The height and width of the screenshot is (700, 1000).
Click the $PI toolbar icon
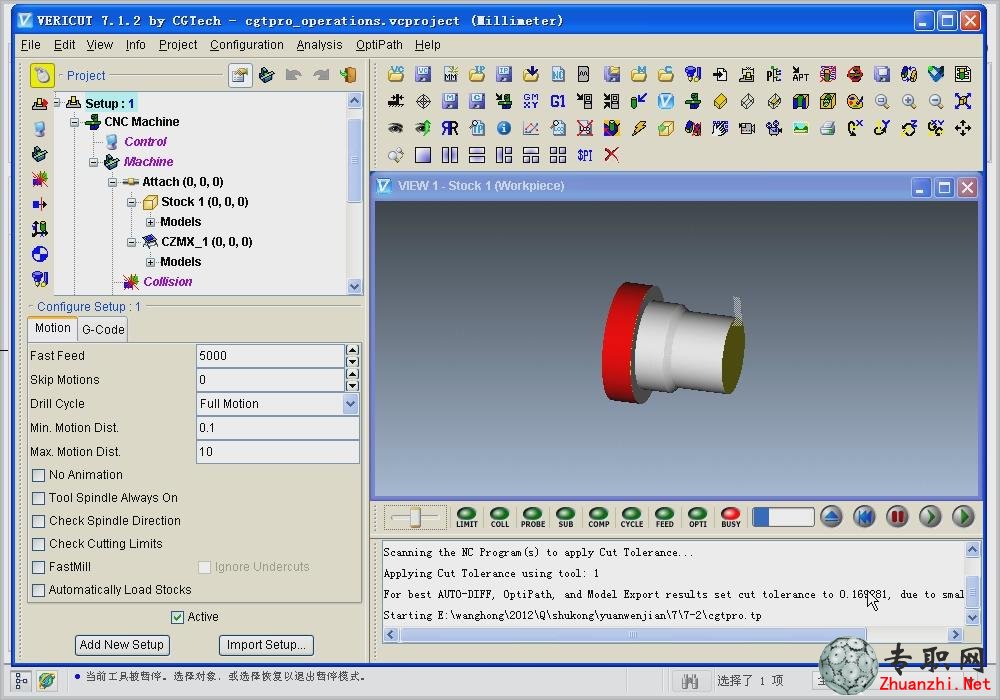click(x=585, y=155)
